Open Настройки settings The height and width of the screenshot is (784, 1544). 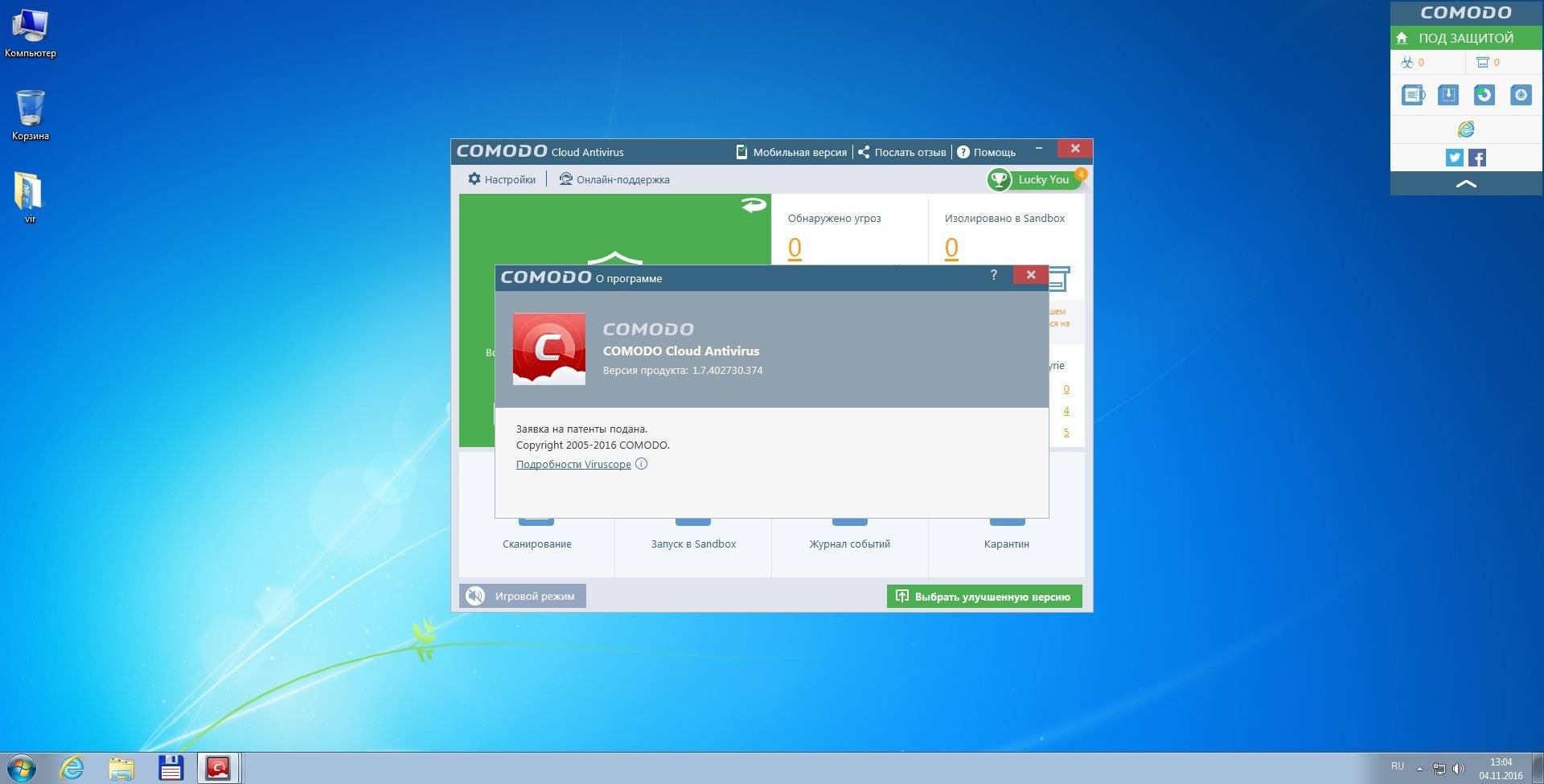pyautogui.click(x=502, y=179)
